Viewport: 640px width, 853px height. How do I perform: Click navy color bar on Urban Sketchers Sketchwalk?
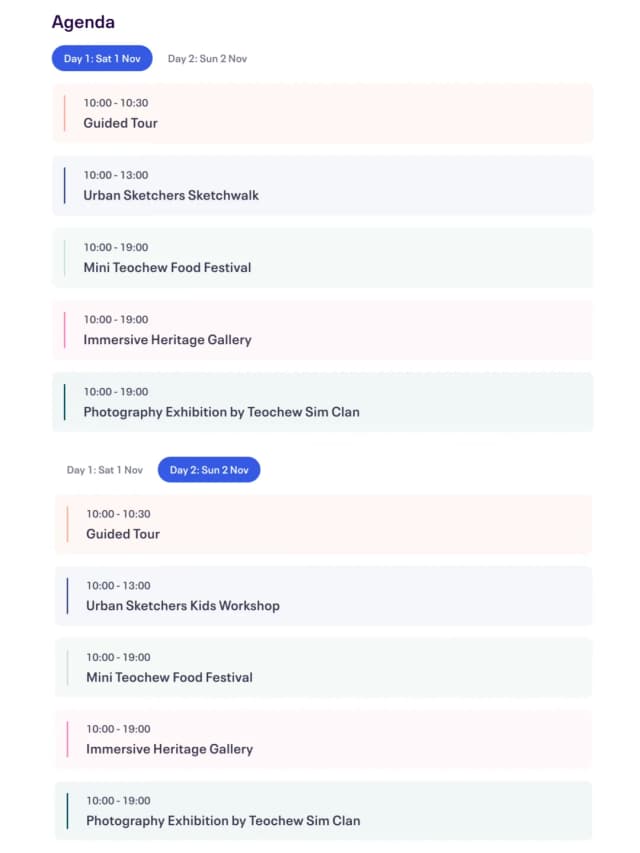pyautogui.click(x=65, y=186)
